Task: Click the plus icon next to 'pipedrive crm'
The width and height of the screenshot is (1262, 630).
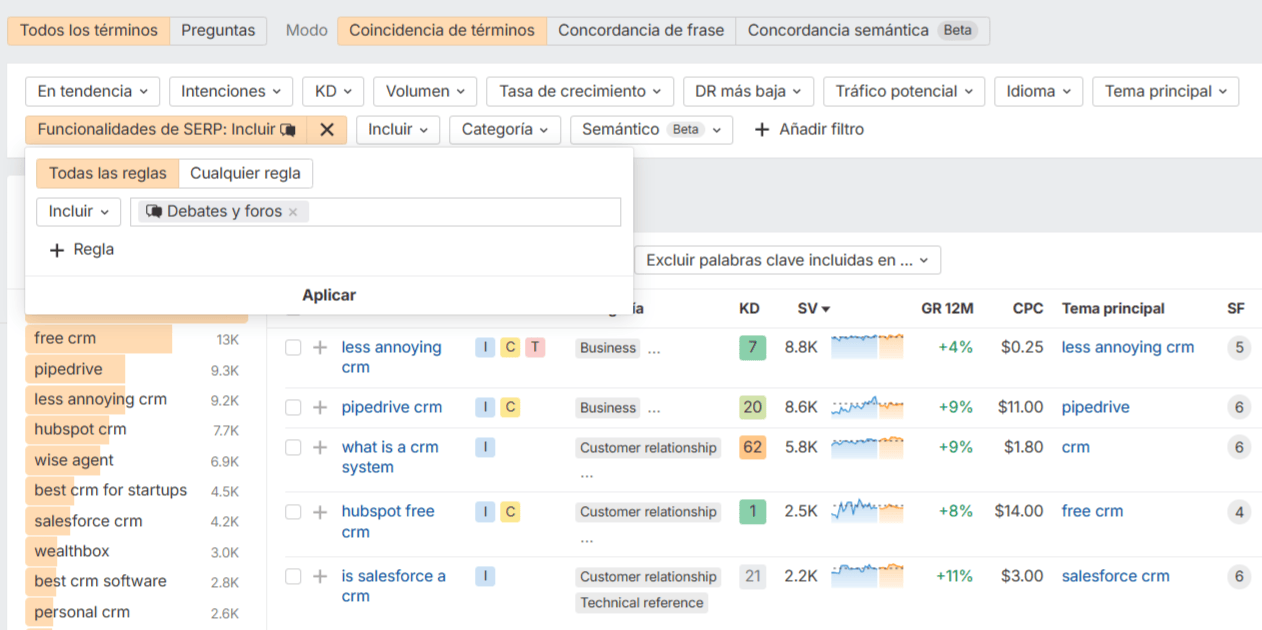Action: 320,408
